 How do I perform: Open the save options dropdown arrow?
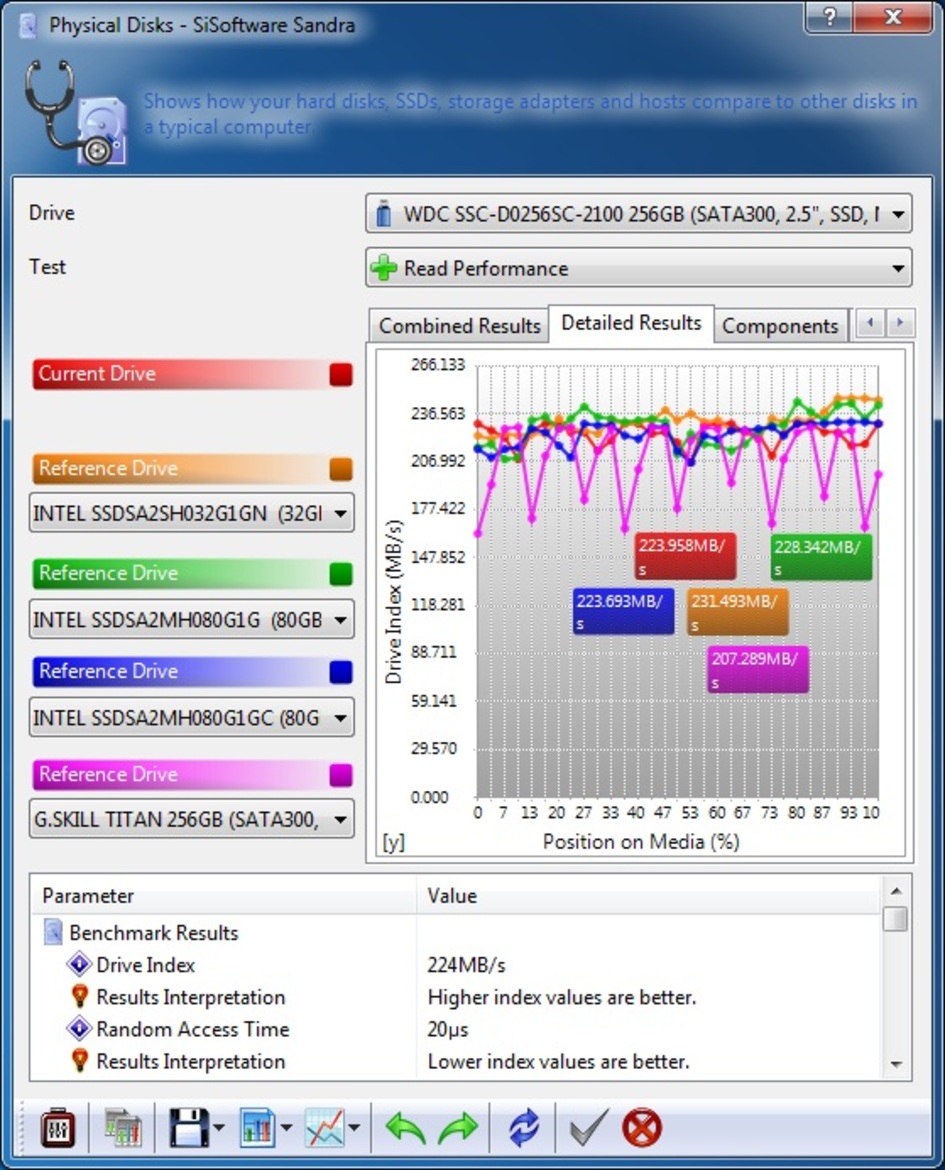point(219,1128)
